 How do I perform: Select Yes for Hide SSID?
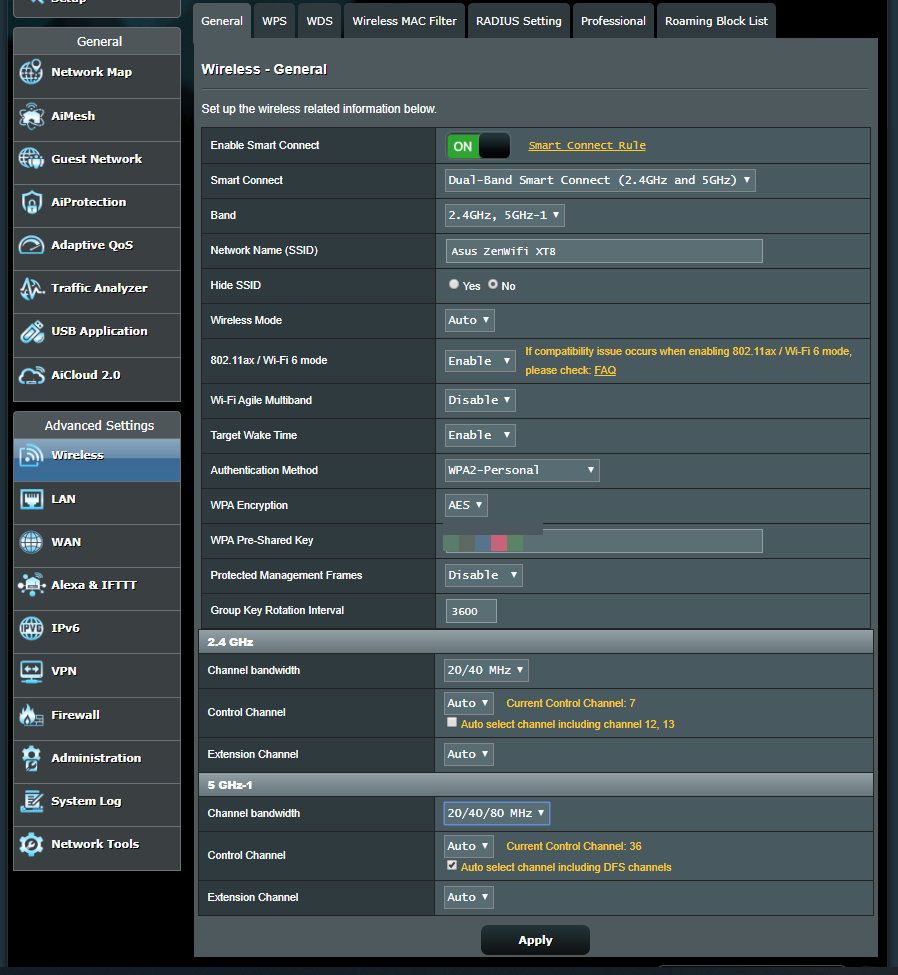click(454, 284)
